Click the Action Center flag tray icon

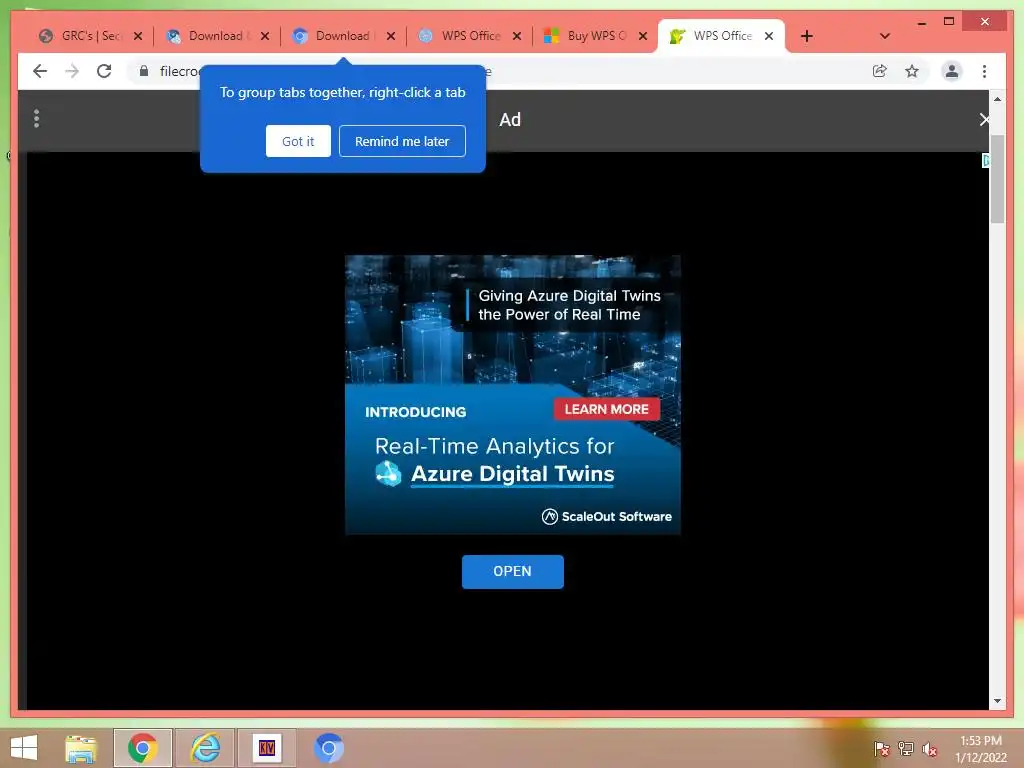[x=882, y=748]
